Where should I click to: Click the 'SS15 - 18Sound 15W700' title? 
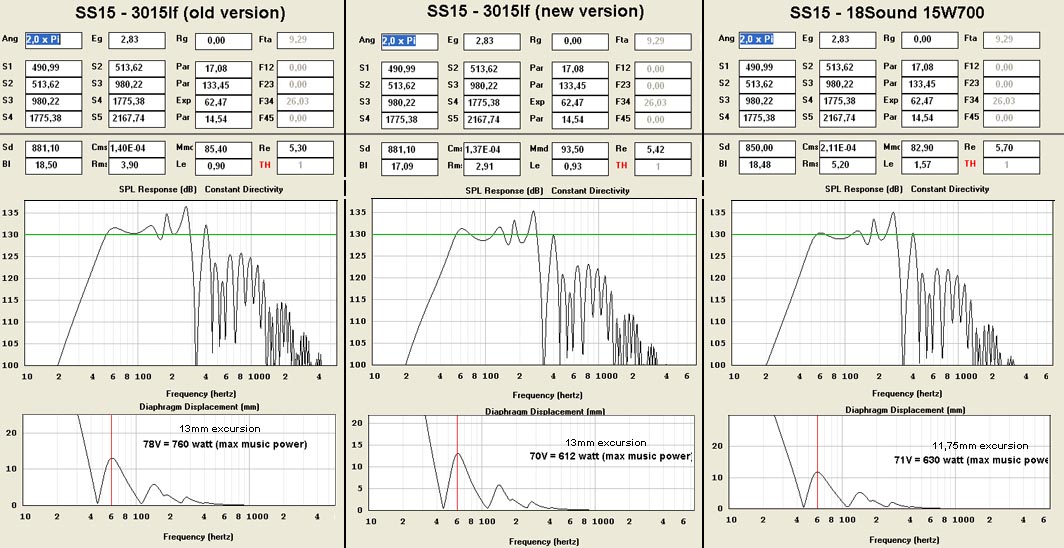pos(887,12)
